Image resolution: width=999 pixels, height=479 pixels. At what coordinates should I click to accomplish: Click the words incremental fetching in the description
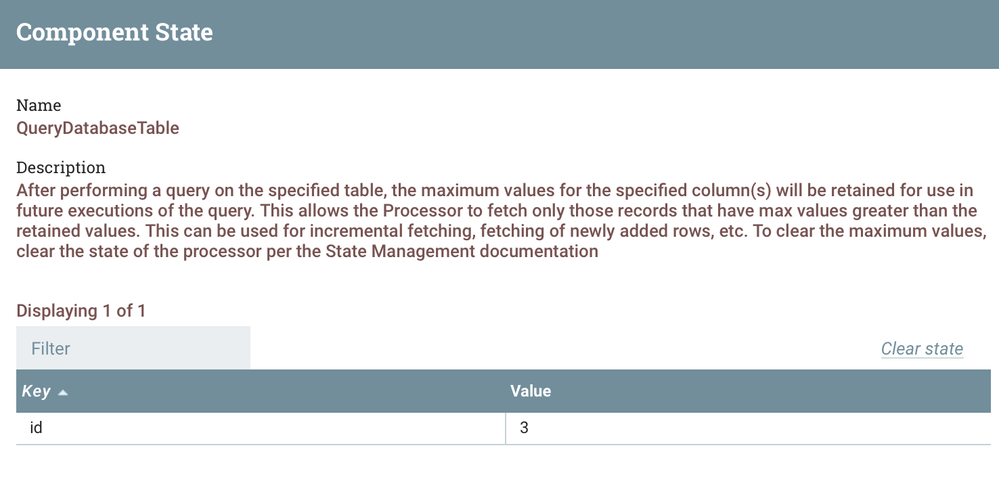coord(320,231)
